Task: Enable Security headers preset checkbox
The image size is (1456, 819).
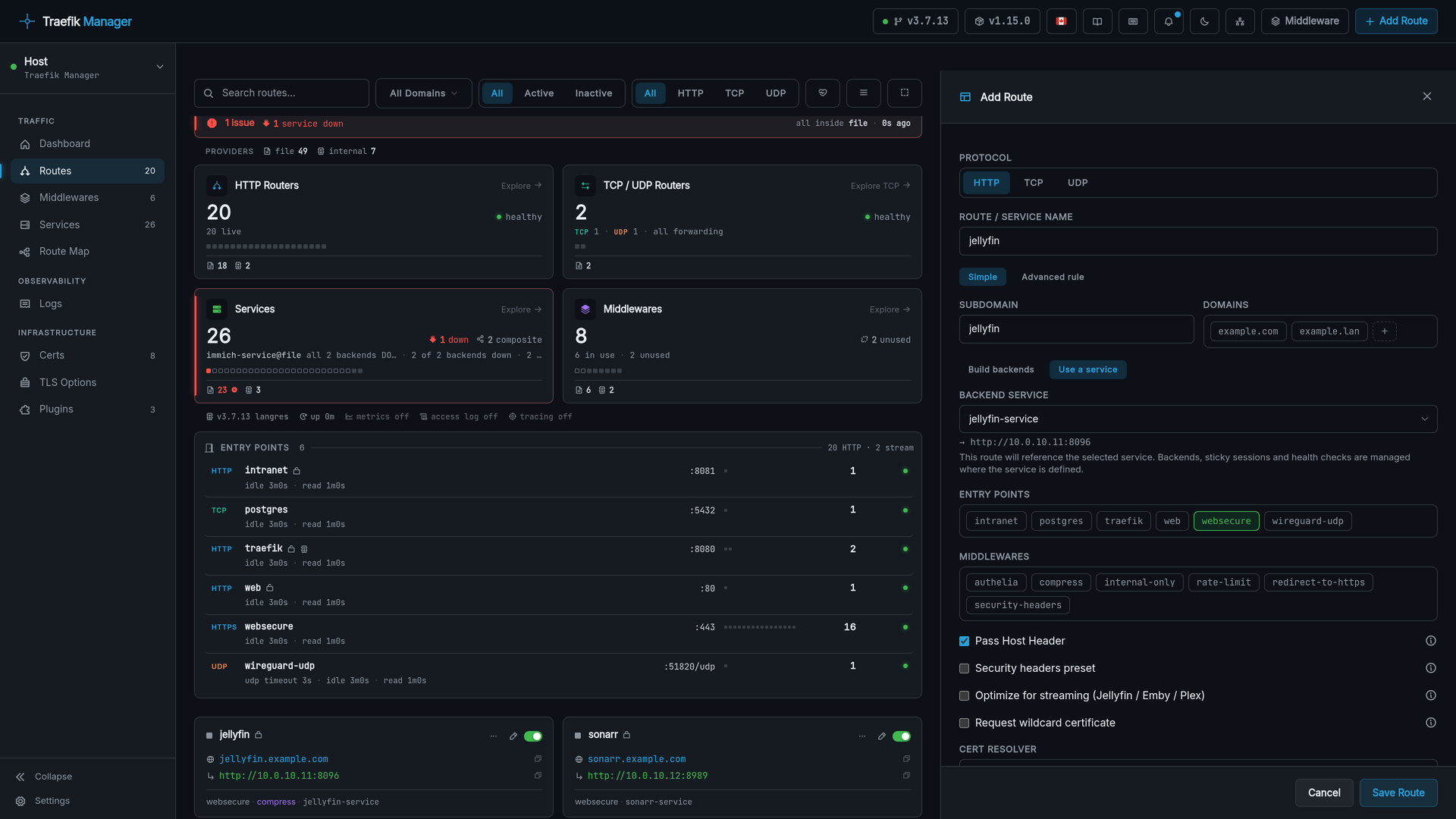Action: (x=965, y=669)
